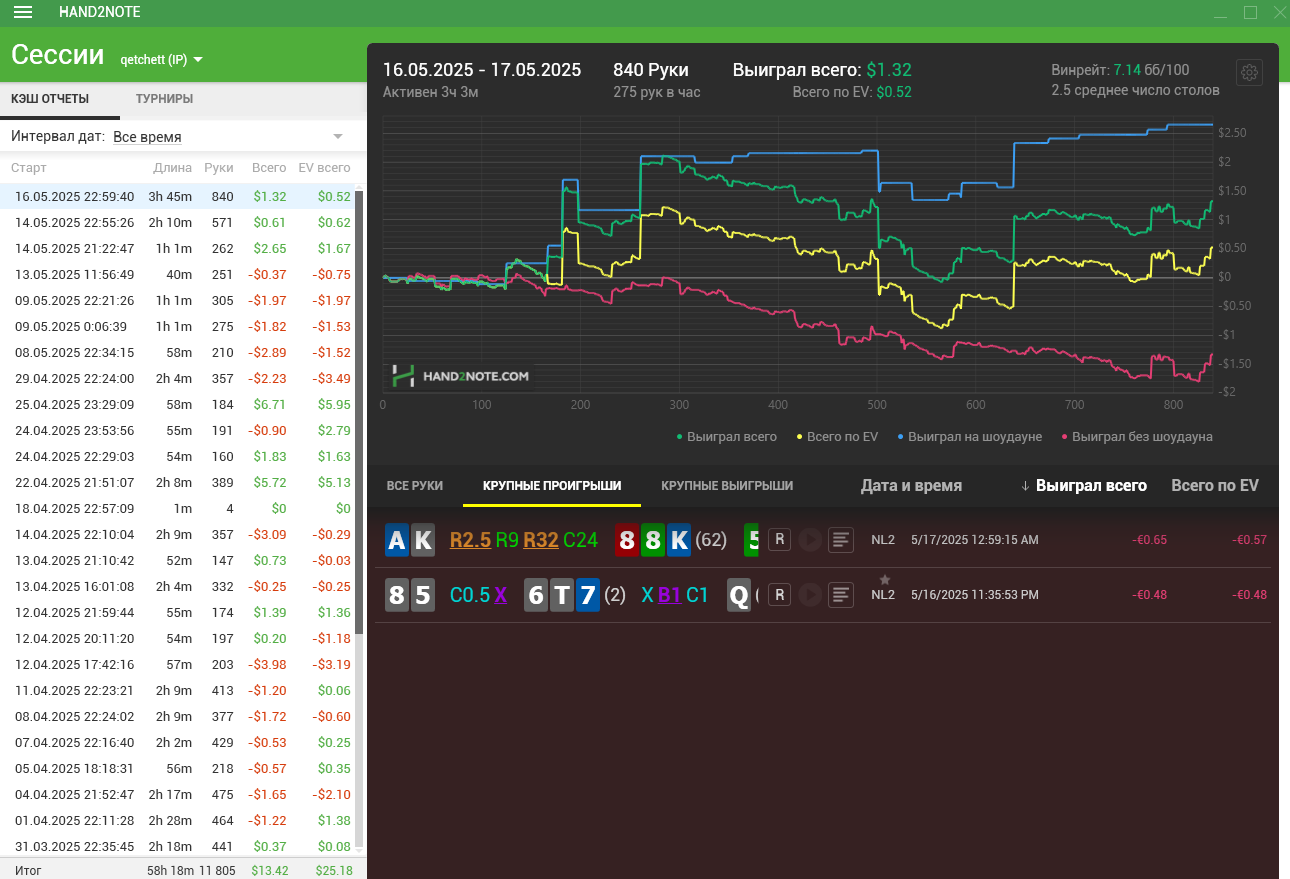Open the hamburger main menu
The height and width of the screenshot is (879, 1290).
[23, 12]
